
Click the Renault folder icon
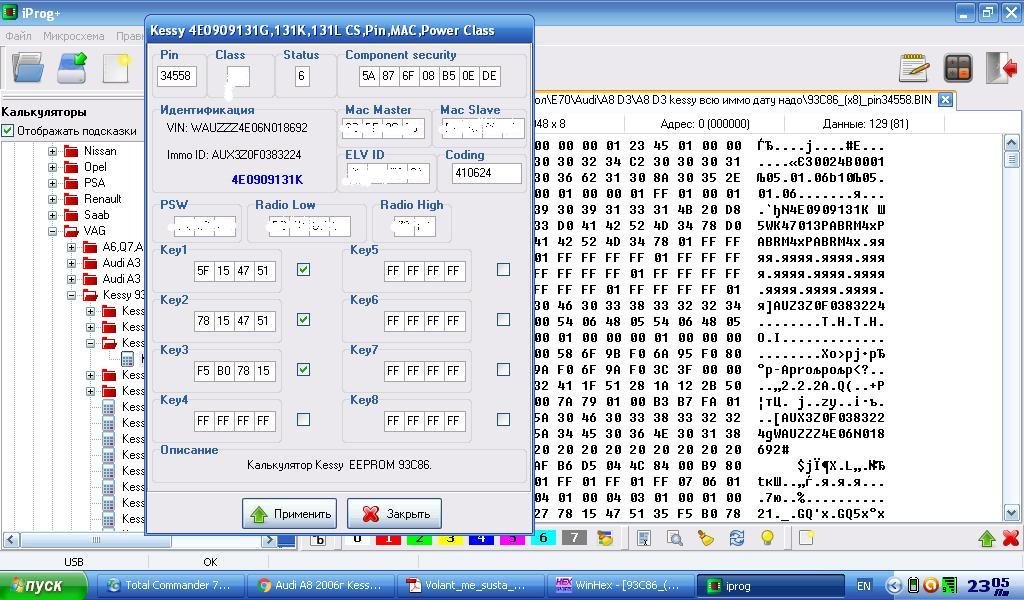click(x=71, y=199)
